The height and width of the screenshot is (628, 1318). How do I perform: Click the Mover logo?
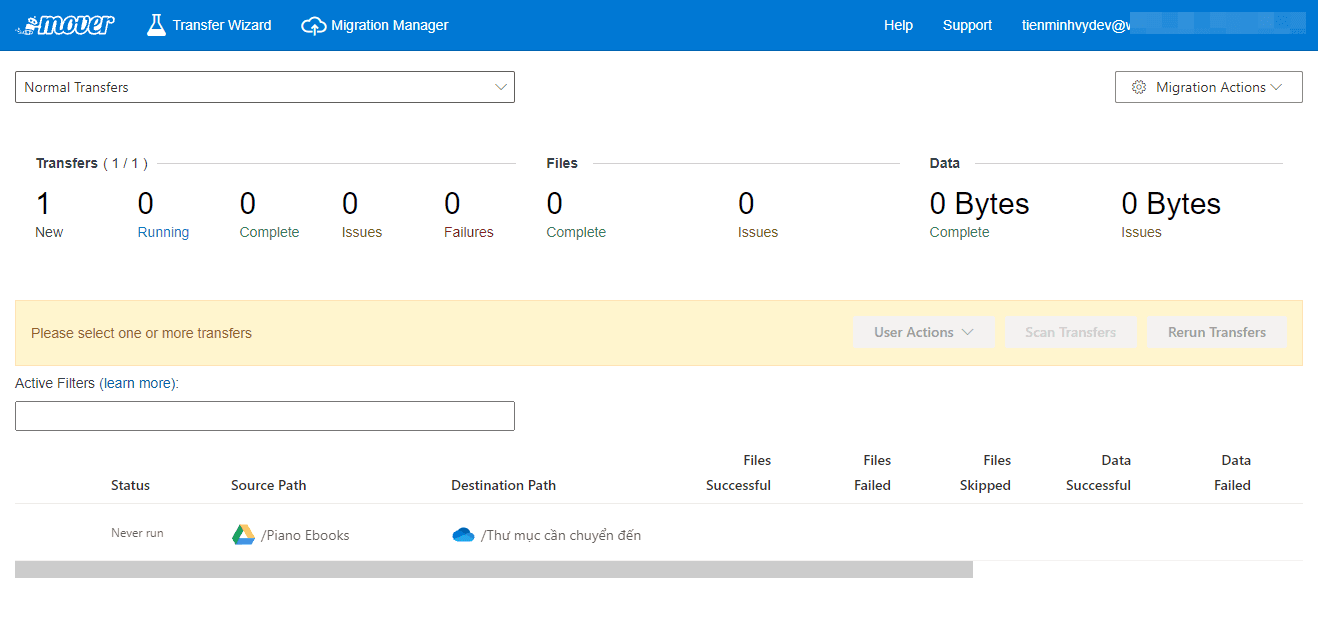[66, 25]
